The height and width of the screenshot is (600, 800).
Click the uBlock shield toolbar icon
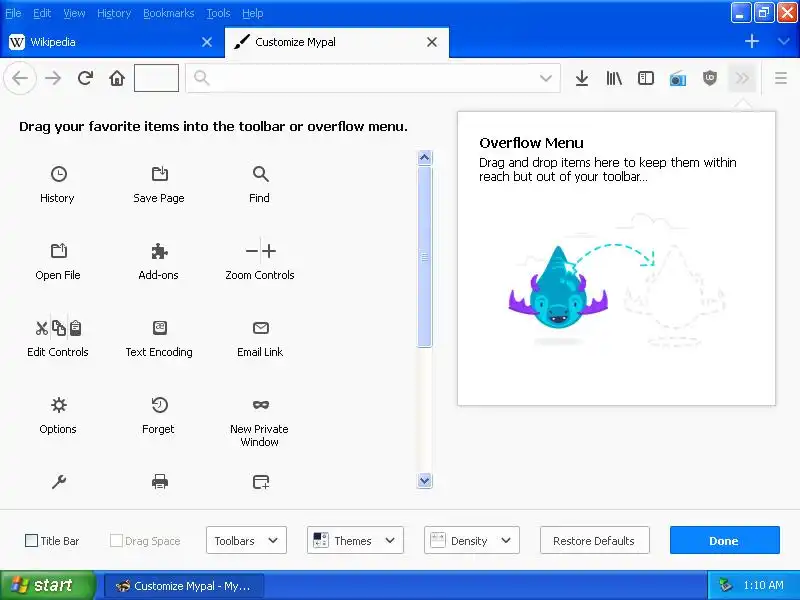[x=710, y=78]
